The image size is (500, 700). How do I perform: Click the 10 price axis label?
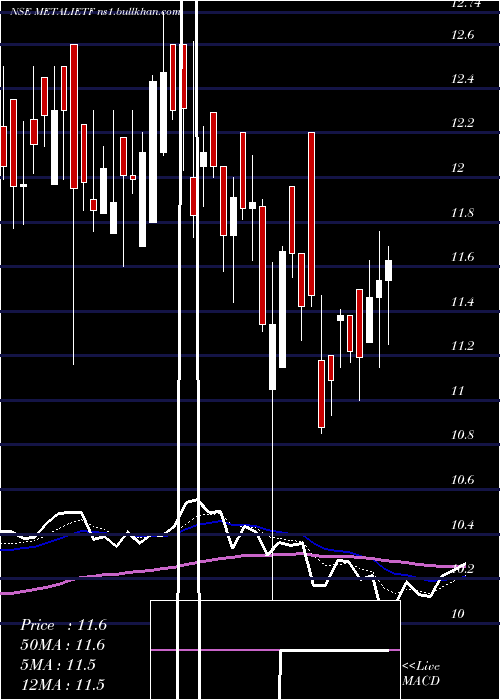(458, 613)
